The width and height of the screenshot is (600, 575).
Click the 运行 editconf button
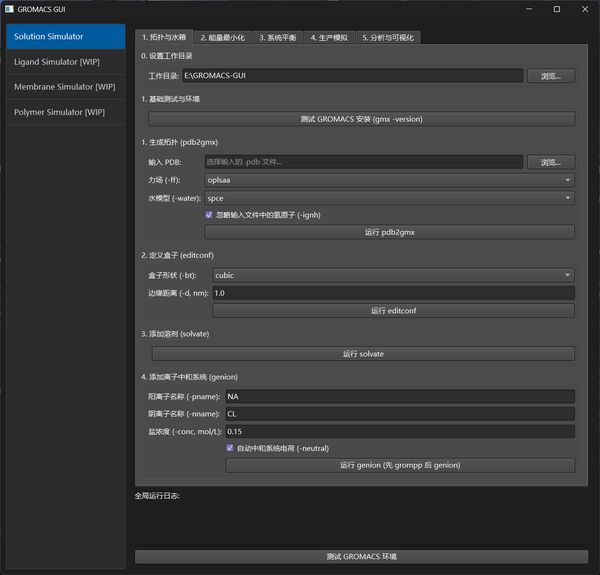pos(393,311)
